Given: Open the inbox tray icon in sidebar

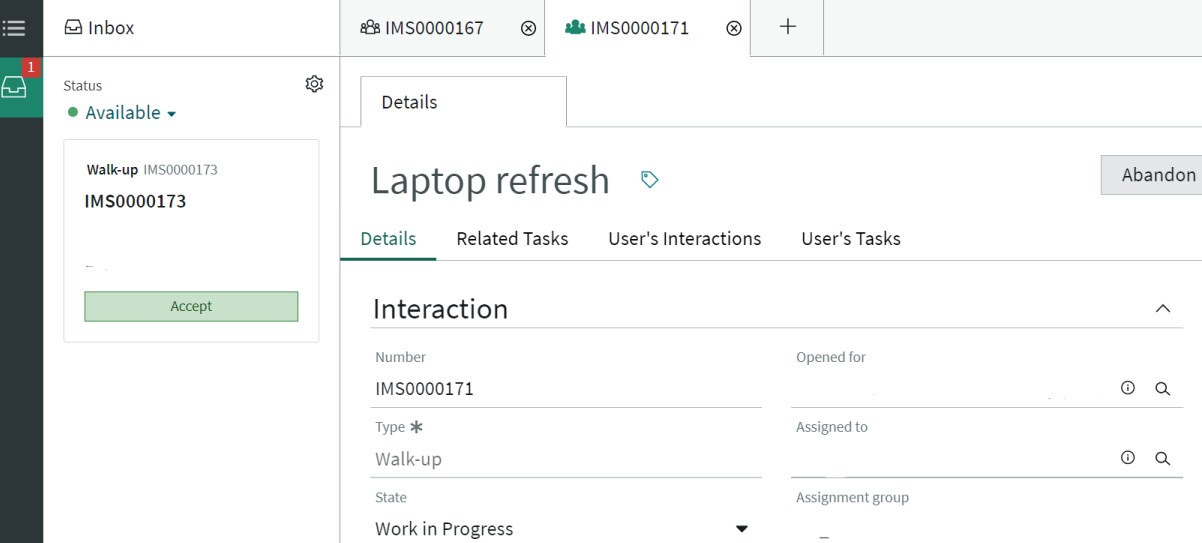Looking at the screenshot, I should pyautogui.click(x=14, y=87).
